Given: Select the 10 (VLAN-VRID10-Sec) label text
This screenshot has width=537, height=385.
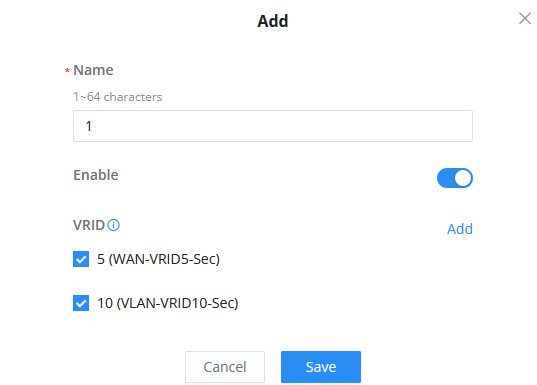Looking at the screenshot, I should pyautogui.click(x=168, y=303).
